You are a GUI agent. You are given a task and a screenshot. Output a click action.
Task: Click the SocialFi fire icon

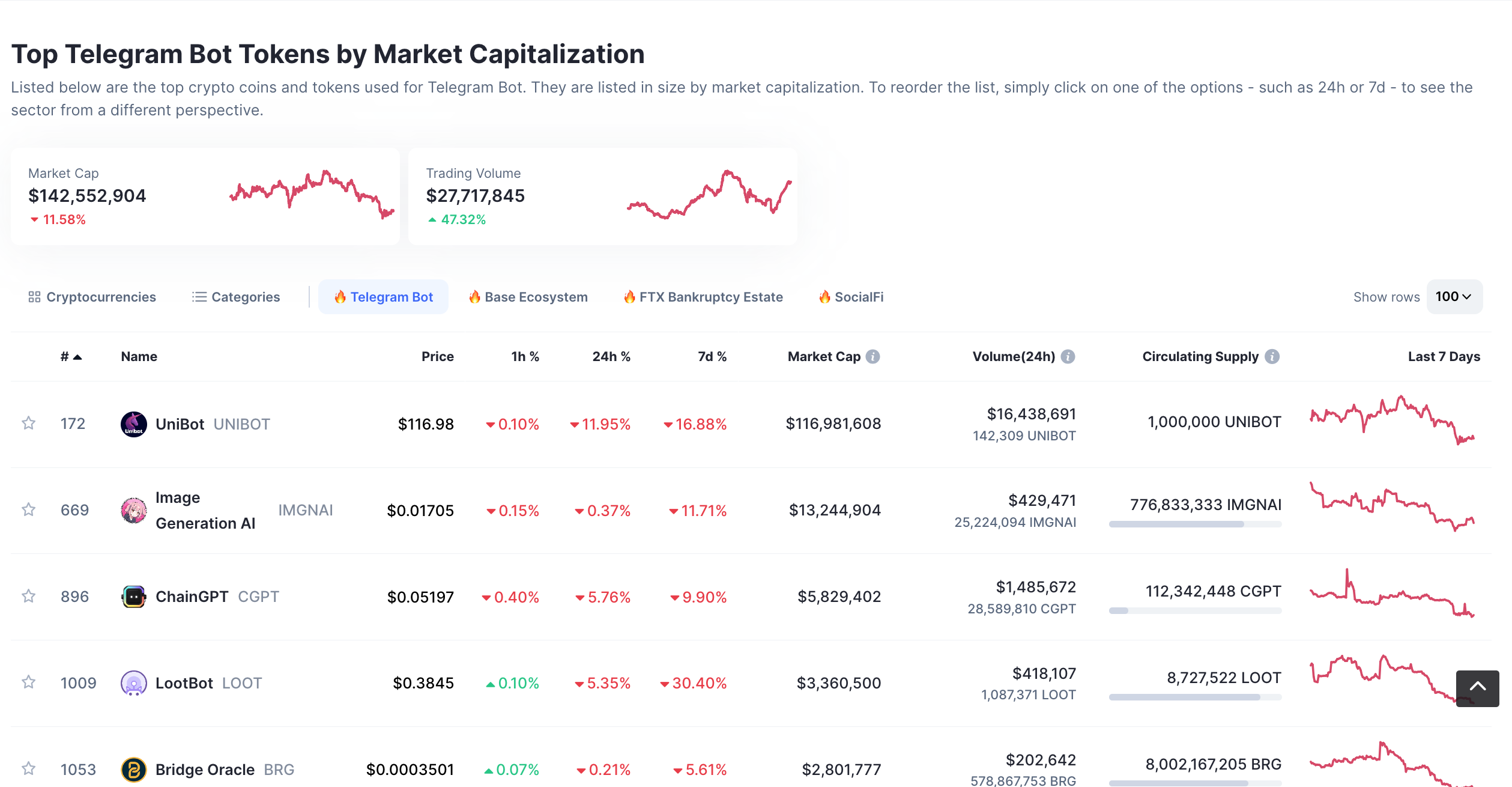pos(824,297)
